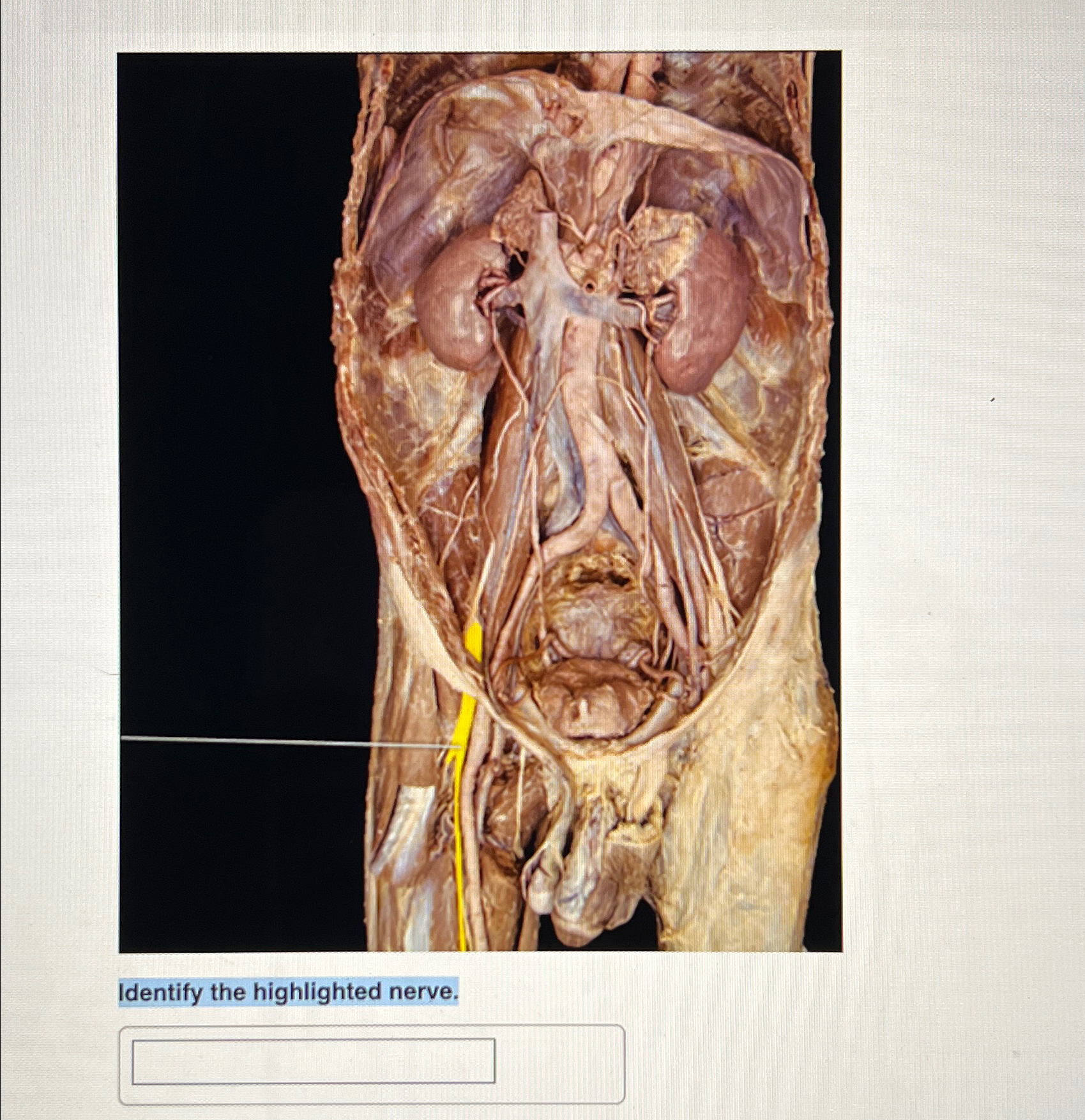
Task: Click the upper yellow highlighted nerve segment near the pelvis
Action: coord(473,640)
